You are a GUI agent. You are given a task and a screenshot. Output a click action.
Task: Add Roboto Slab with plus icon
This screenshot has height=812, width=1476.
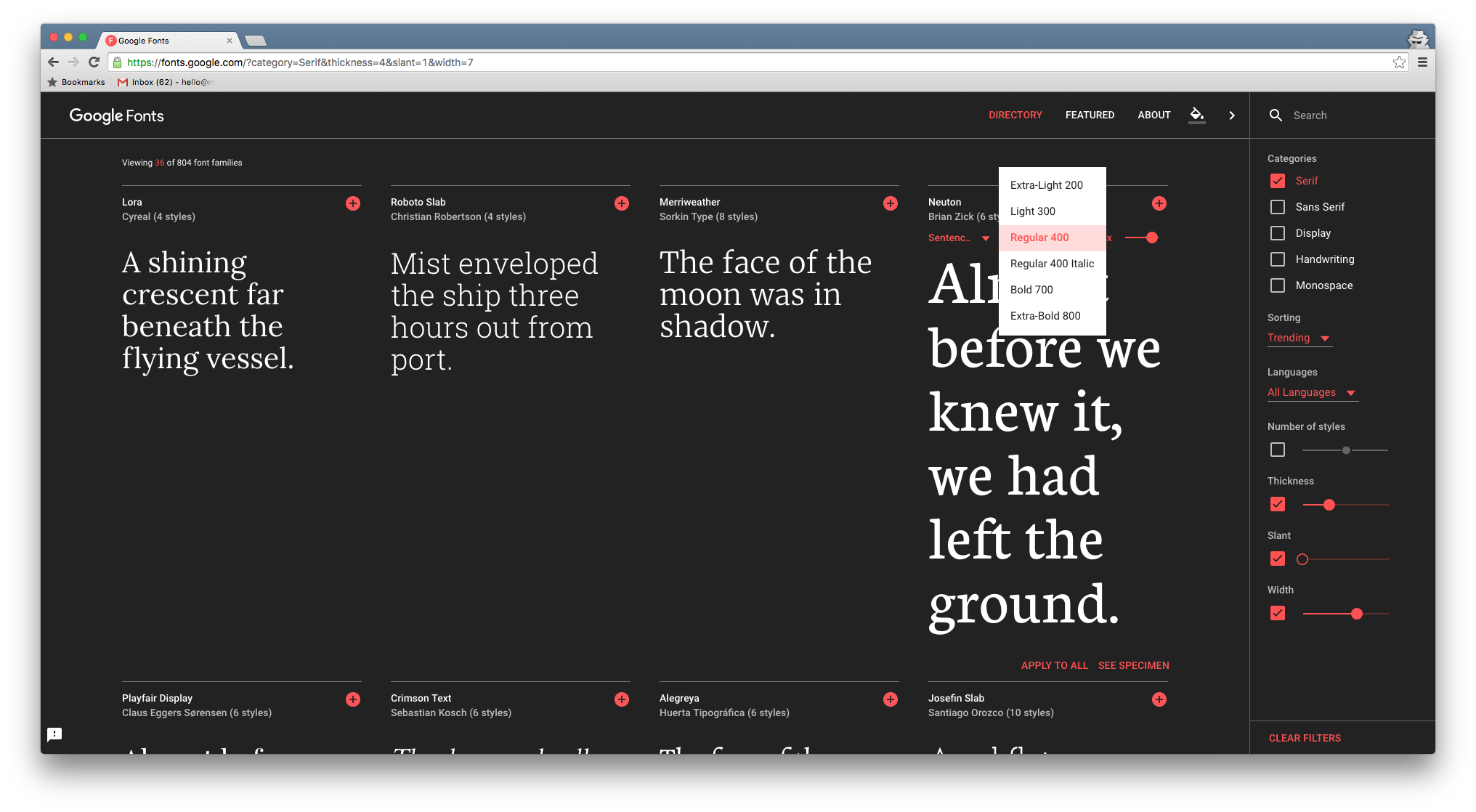(x=622, y=203)
